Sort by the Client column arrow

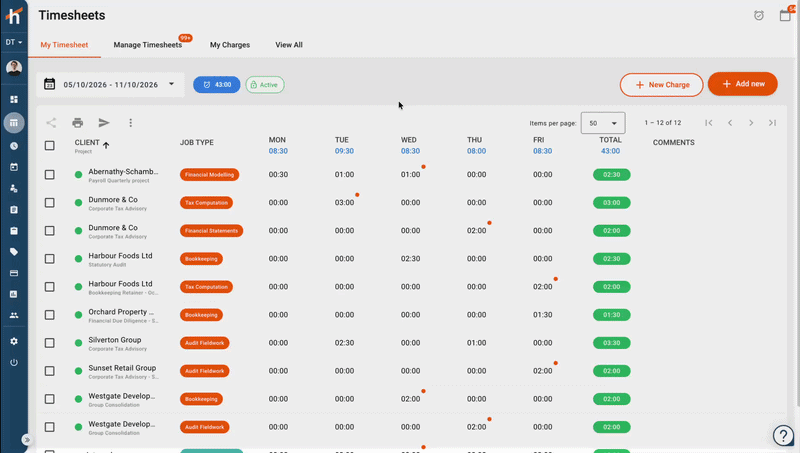pos(106,145)
